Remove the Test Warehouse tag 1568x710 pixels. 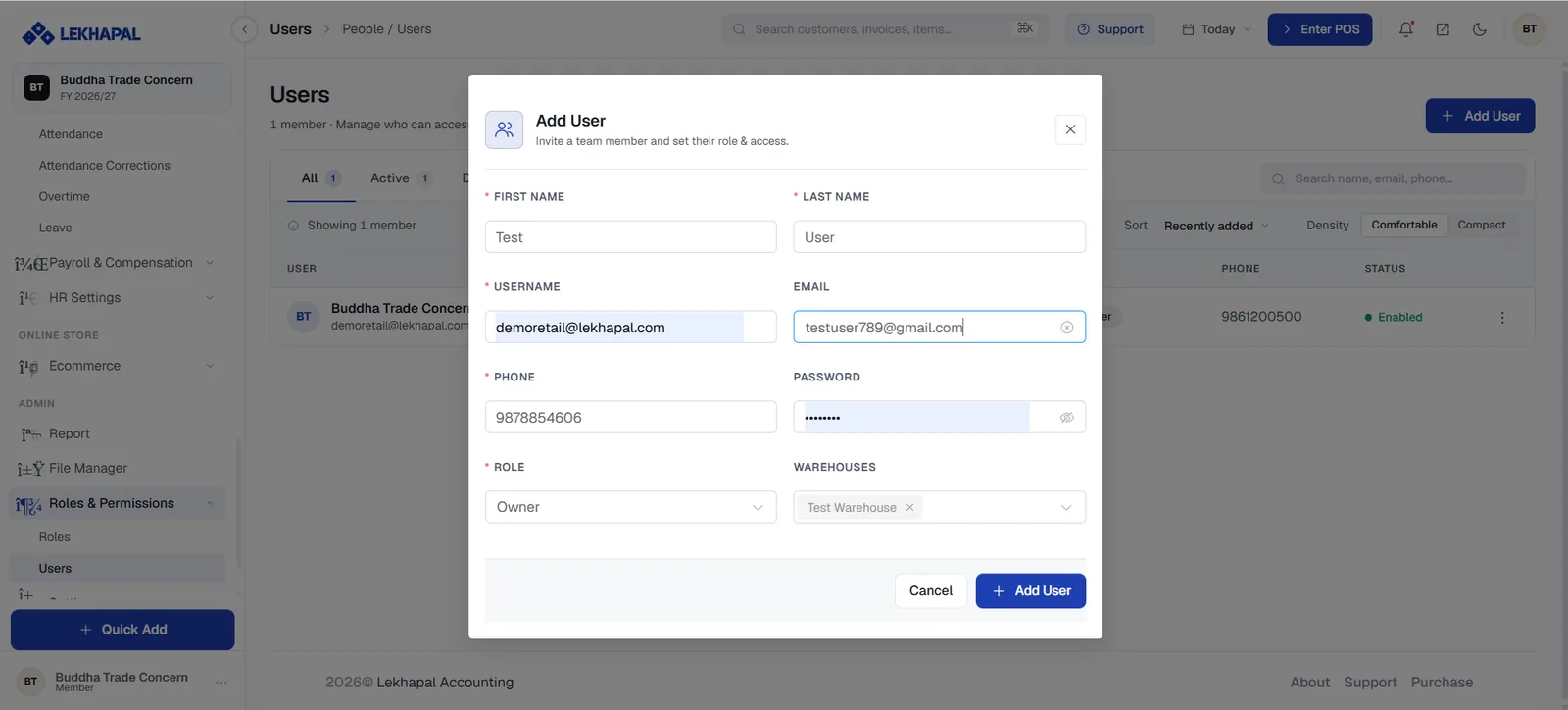click(x=909, y=507)
